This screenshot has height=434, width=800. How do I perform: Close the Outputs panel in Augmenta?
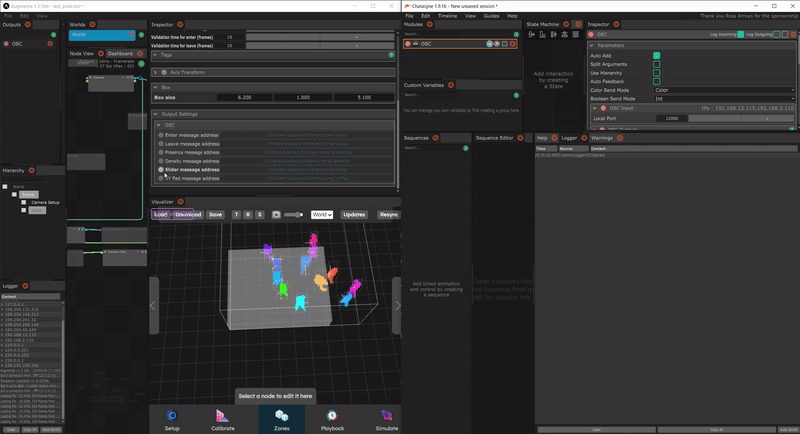tap(28, 24)
